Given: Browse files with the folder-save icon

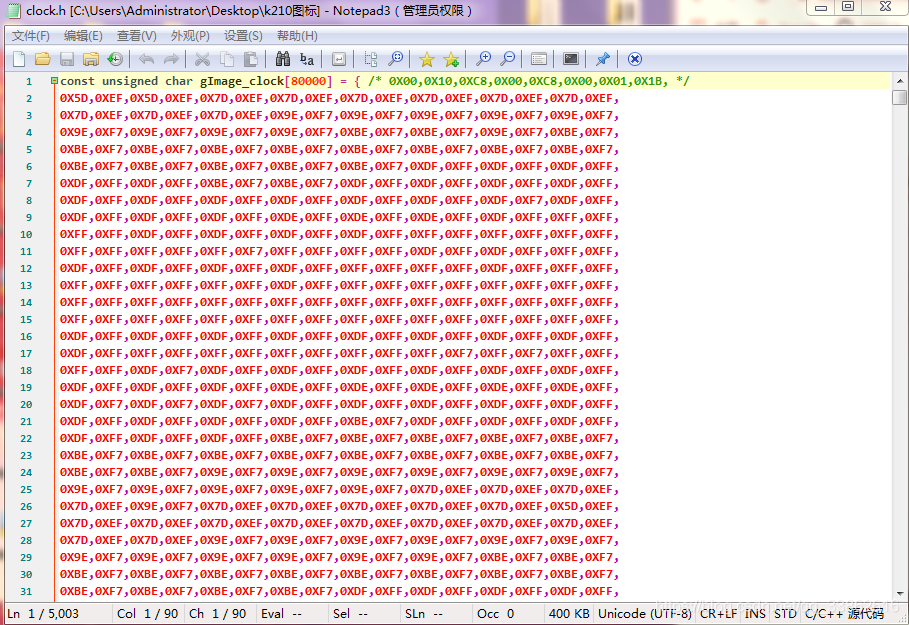Looking at the screenshot, I should (x=90, y=59).
